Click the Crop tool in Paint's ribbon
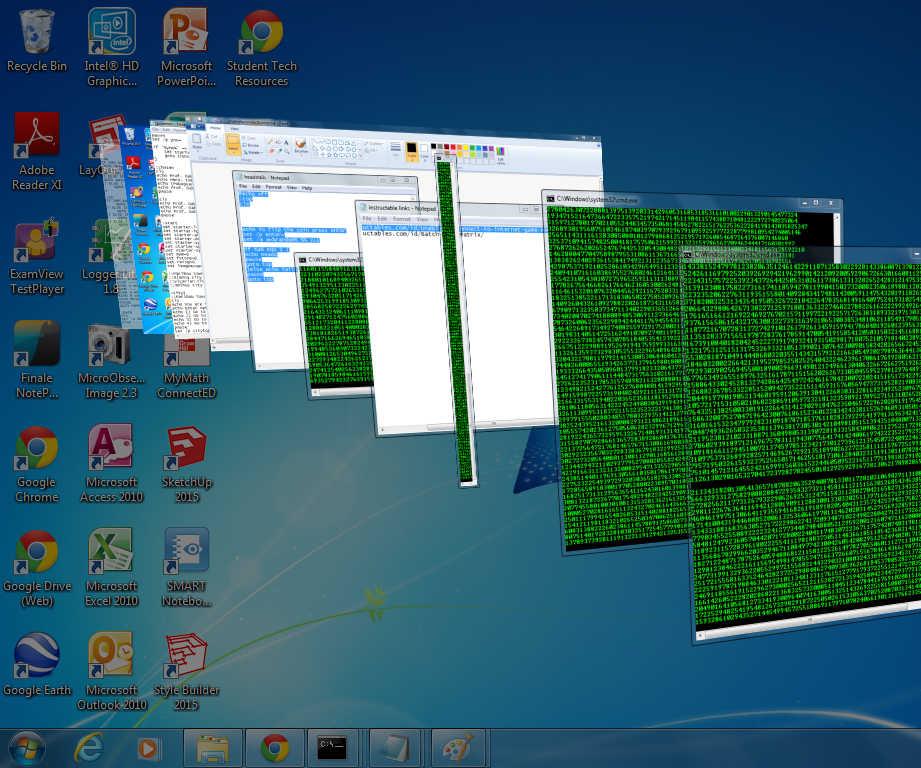This screenshot has height=768, width=921. point(249,137)
